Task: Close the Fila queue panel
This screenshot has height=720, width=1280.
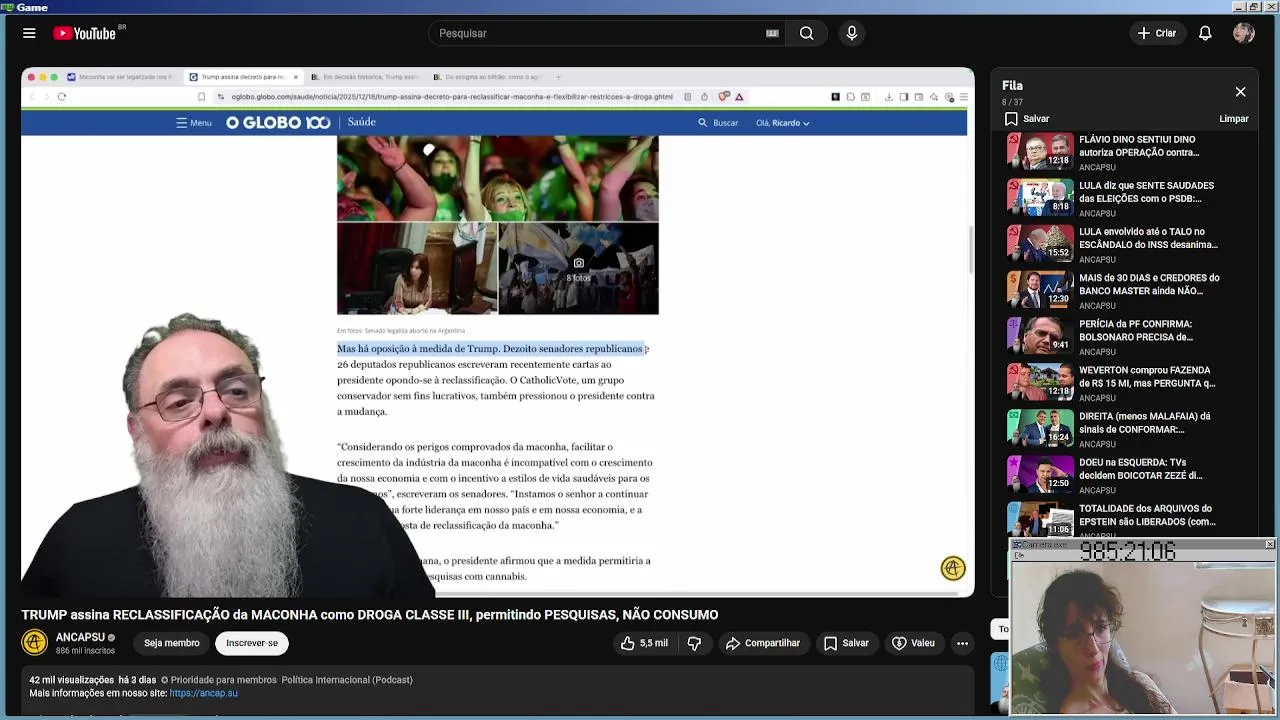Action: pyautogui.click(x=1240, y=92)
